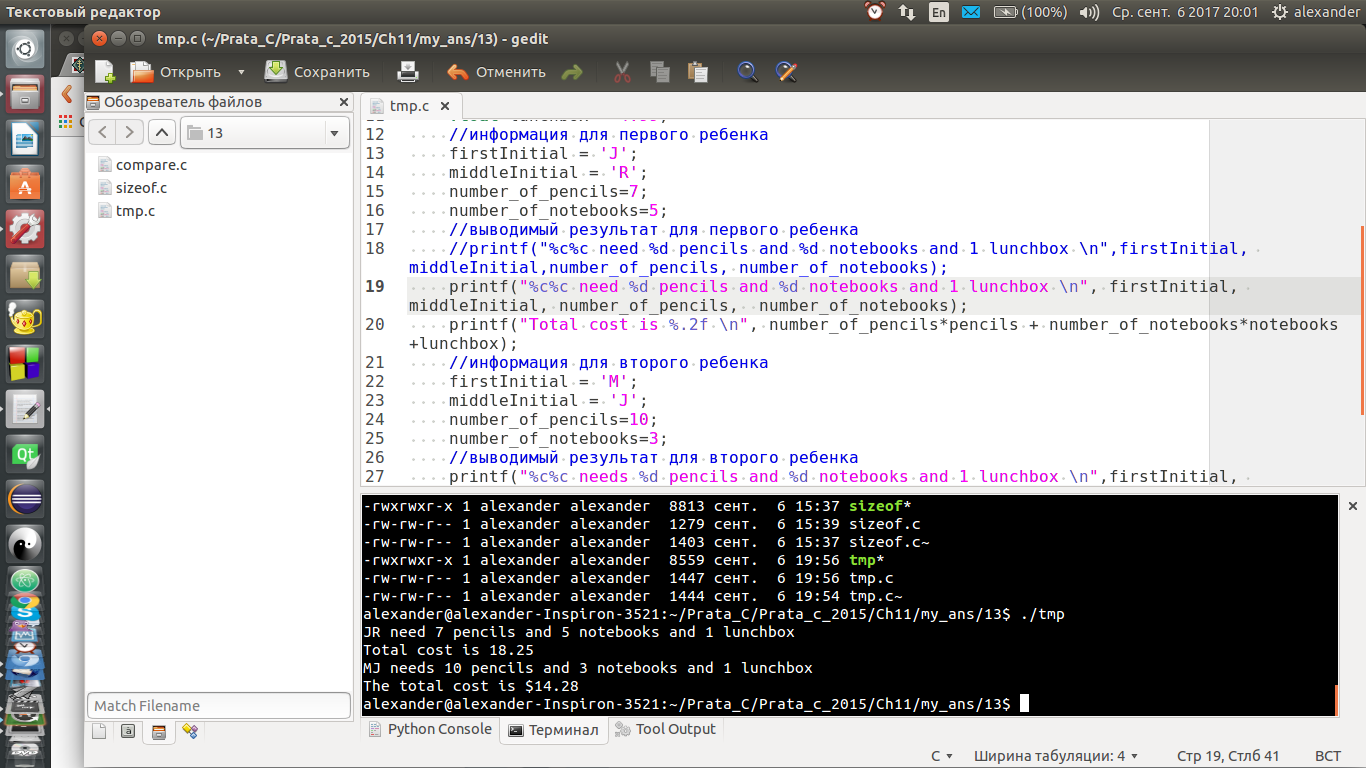Switch to the character map side panel tab
This screenshot has height=768, width=1366.
128,732
